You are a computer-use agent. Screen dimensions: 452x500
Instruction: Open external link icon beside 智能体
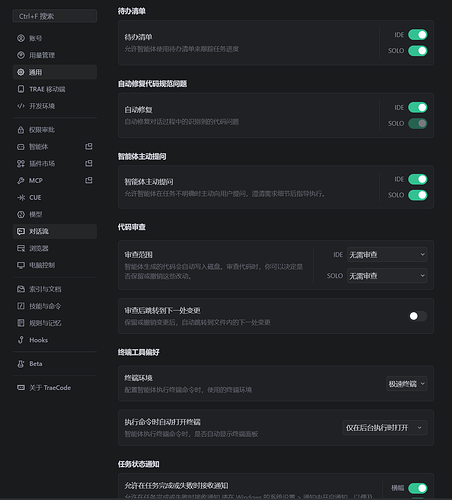point(89,146)
